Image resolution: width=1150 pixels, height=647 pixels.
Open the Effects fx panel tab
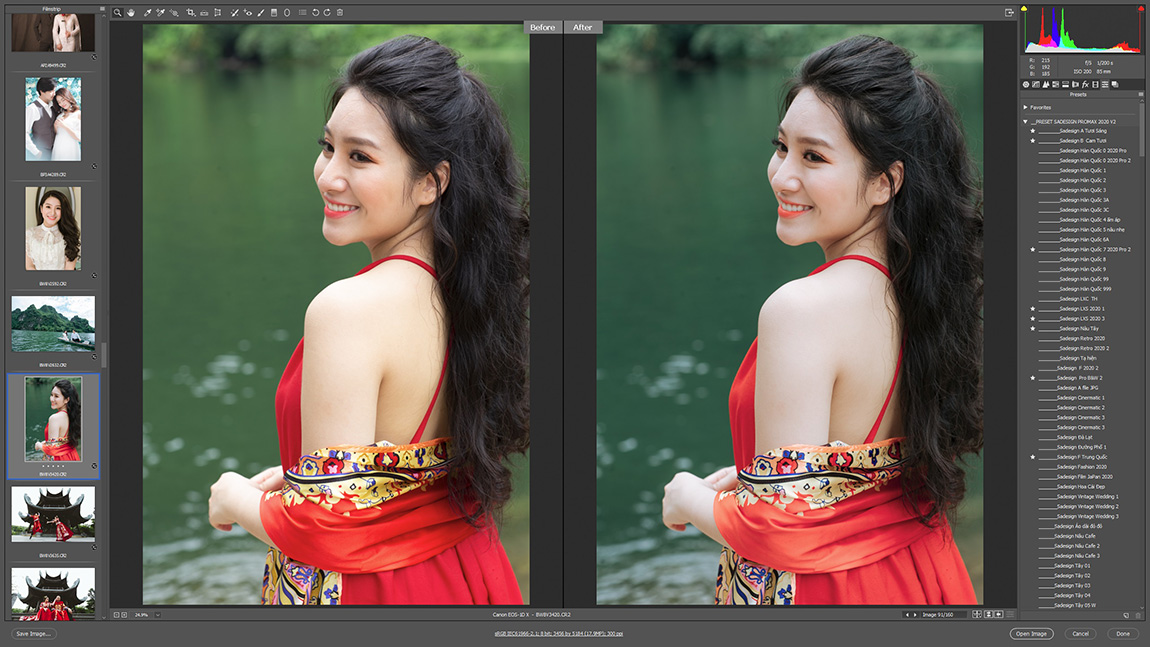coord(1085,84)
